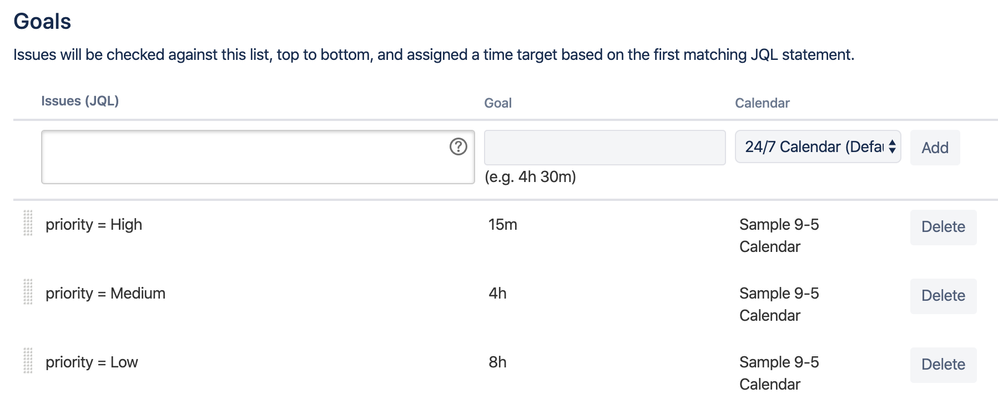Click Sample 9-5 Calendar in Low row
The image size is (998, 404).
click(x=779, y=373)
